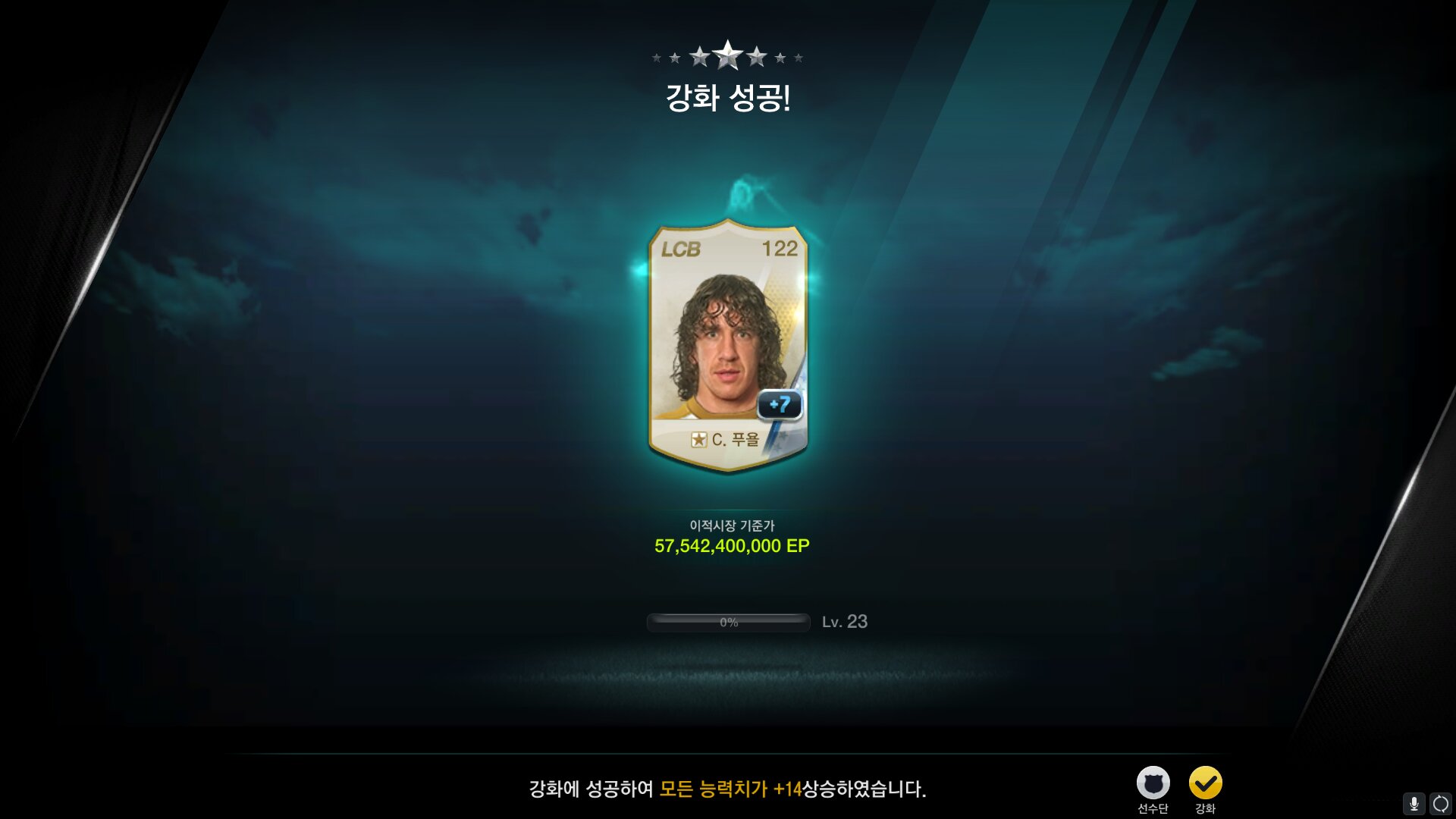
Task: Click the large center star above 강화 성공!
Action: tap(728, 55)
